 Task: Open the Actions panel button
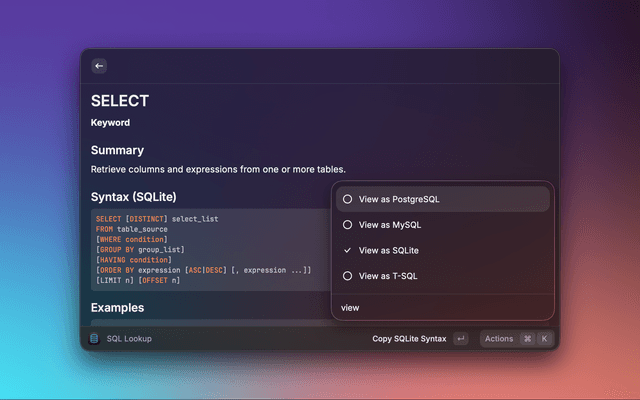coord(499,339)
